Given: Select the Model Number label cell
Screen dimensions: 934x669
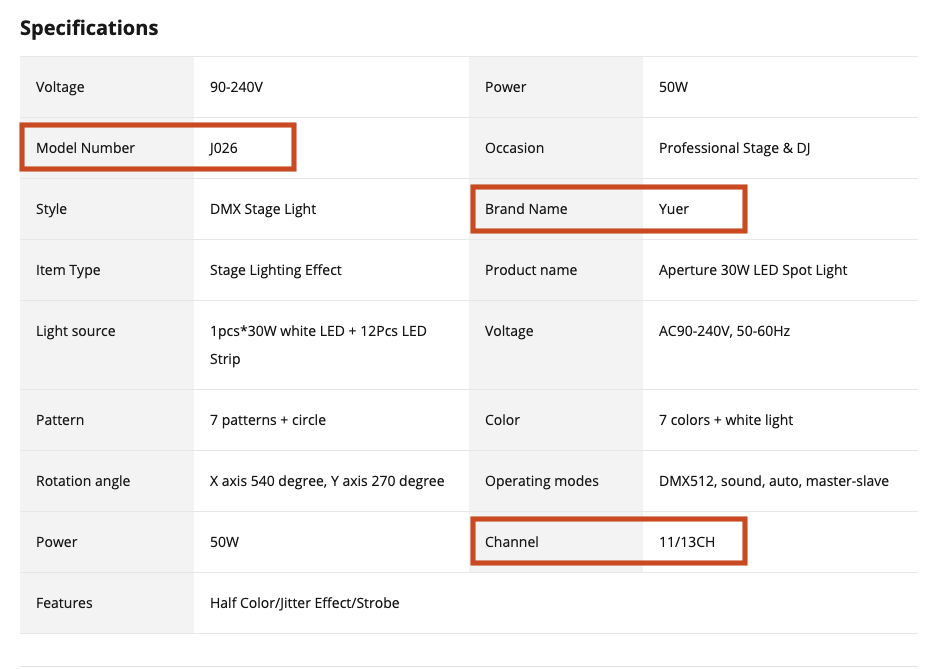Looking at the screenshot, I should pyautogui.click(x=85, y=148).
